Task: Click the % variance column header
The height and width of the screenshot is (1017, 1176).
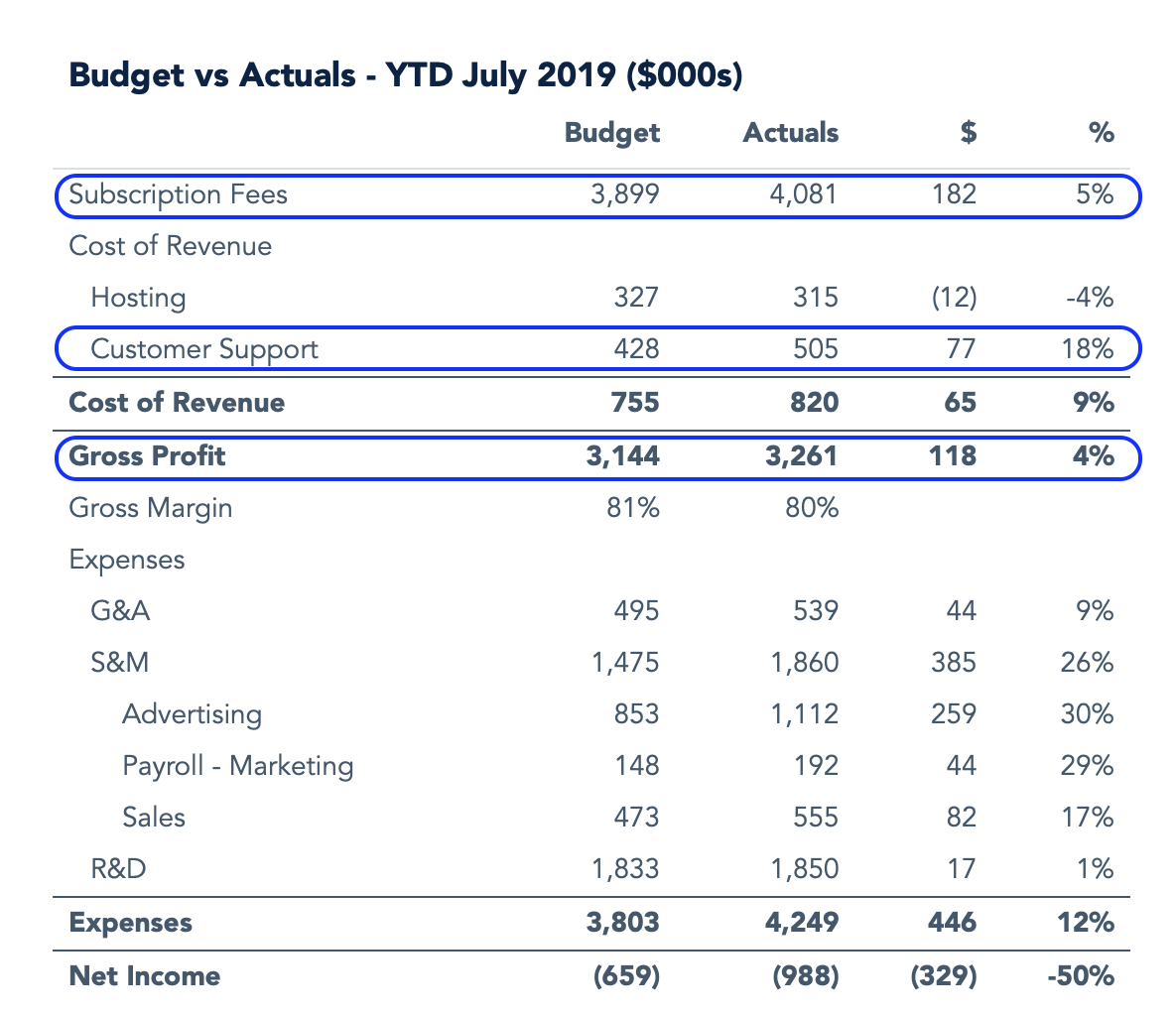Action: pyautogui.click(x=1102, y=133)
